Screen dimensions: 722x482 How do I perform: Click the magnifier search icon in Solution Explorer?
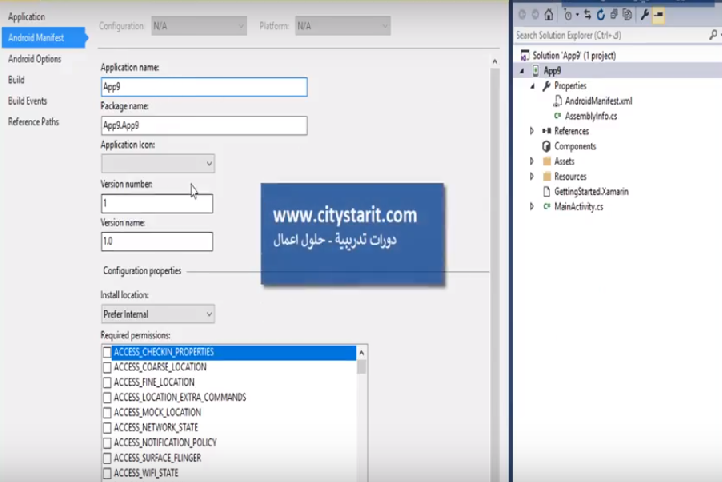(713, 35)
